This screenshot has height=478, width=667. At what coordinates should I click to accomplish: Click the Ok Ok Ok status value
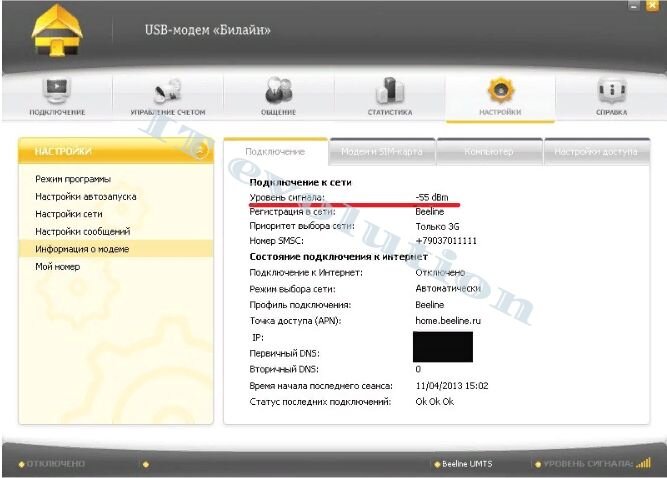435,401
